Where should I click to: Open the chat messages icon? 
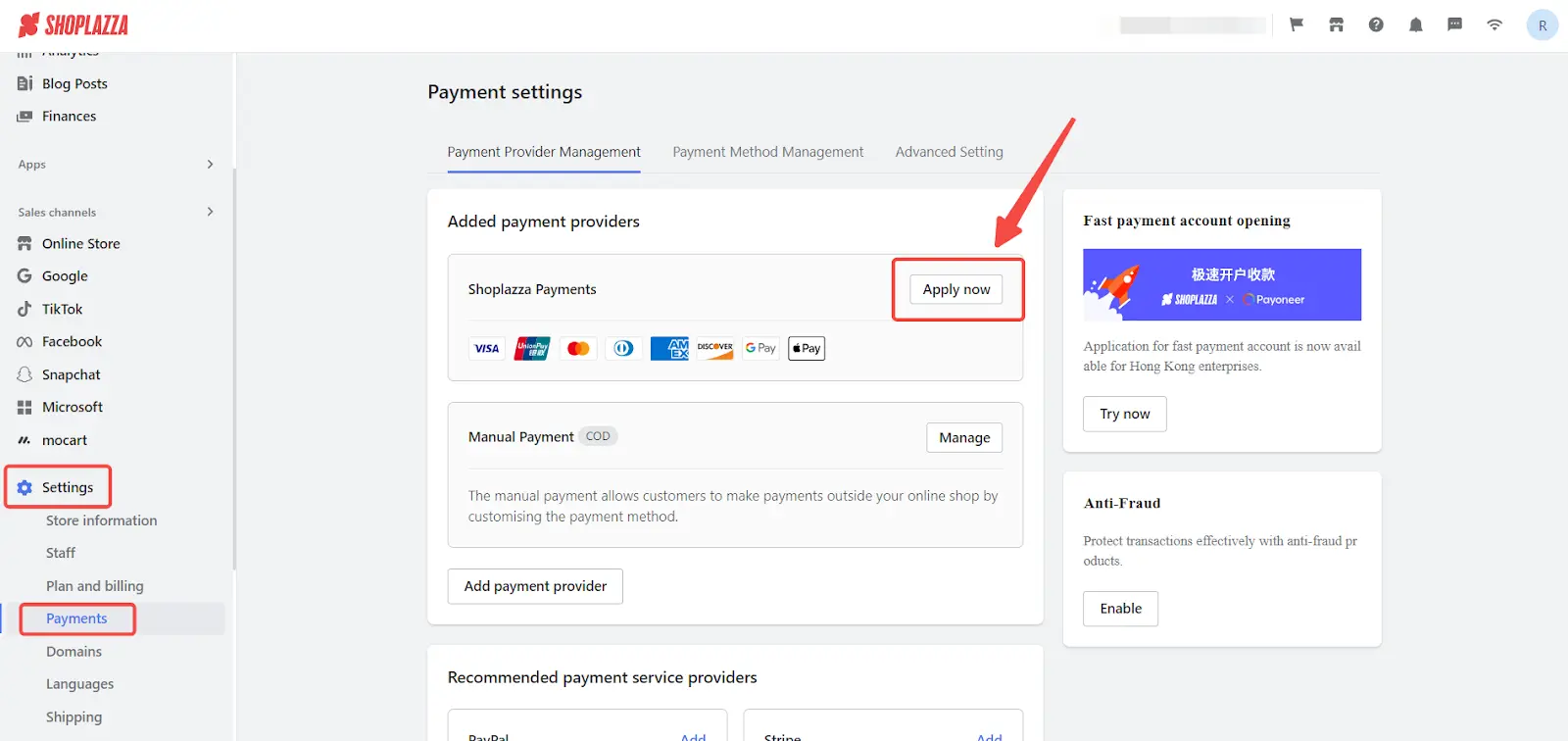1454,25
